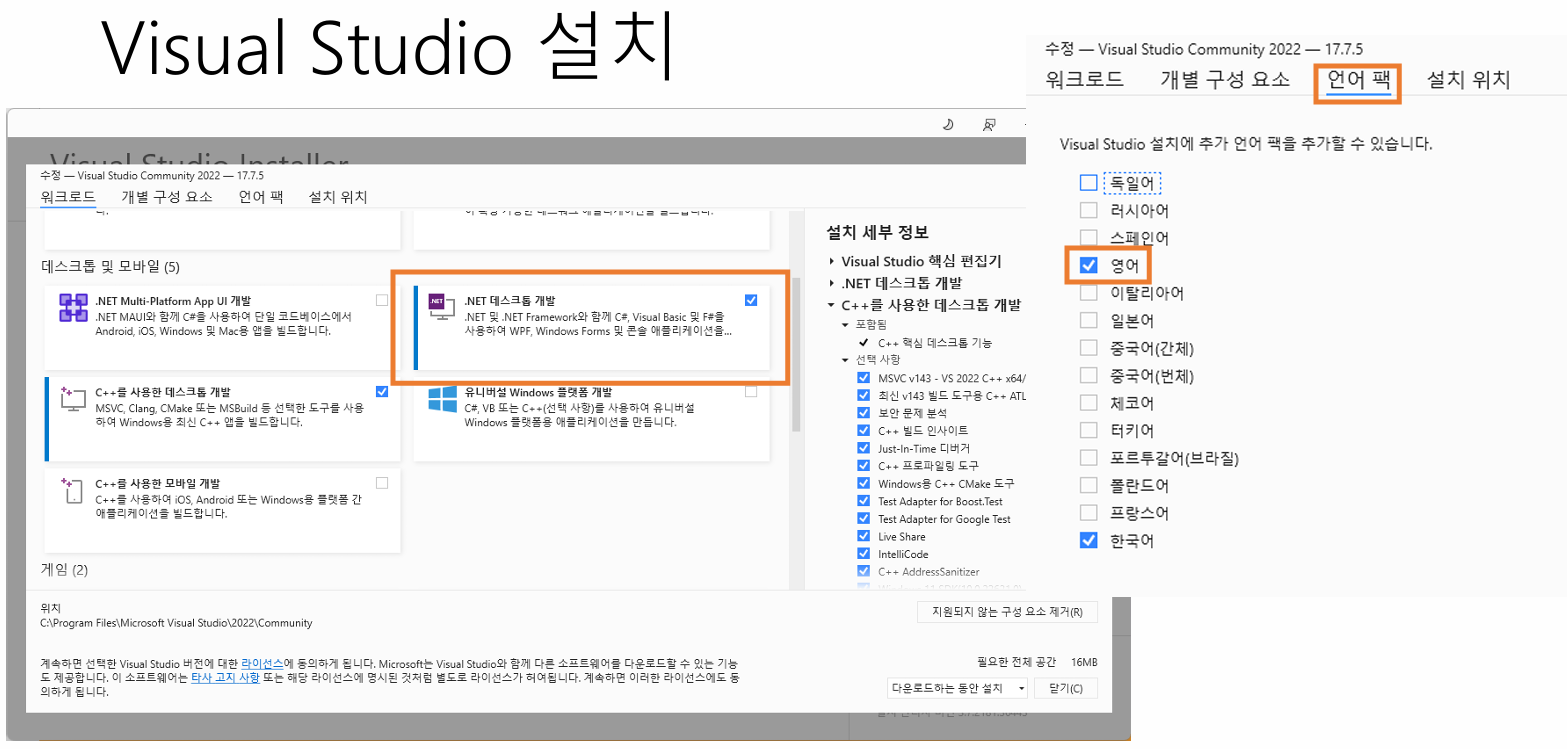Open 개별 구성 요소 tab in Installer window
The image size is (1567, 749).
(167, 197)
